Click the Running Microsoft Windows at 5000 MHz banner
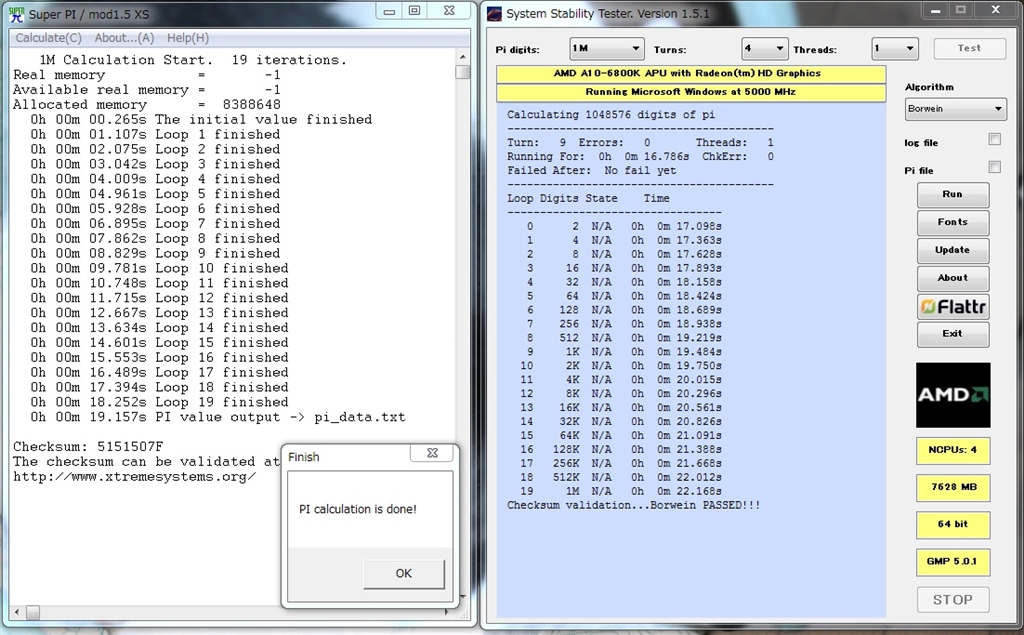1024x635 pixels. tap(691, 92)
